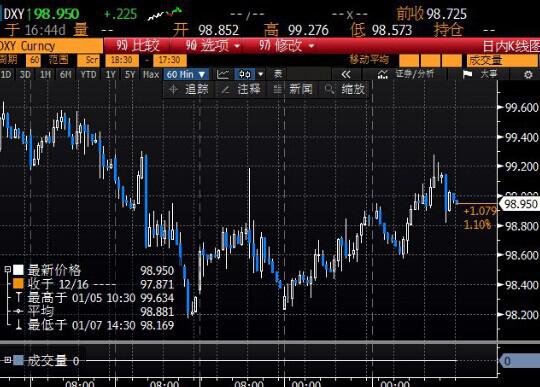This screenshot has height=387, width=540.
Task: Click the +.225 change in header
Action: 121,14
